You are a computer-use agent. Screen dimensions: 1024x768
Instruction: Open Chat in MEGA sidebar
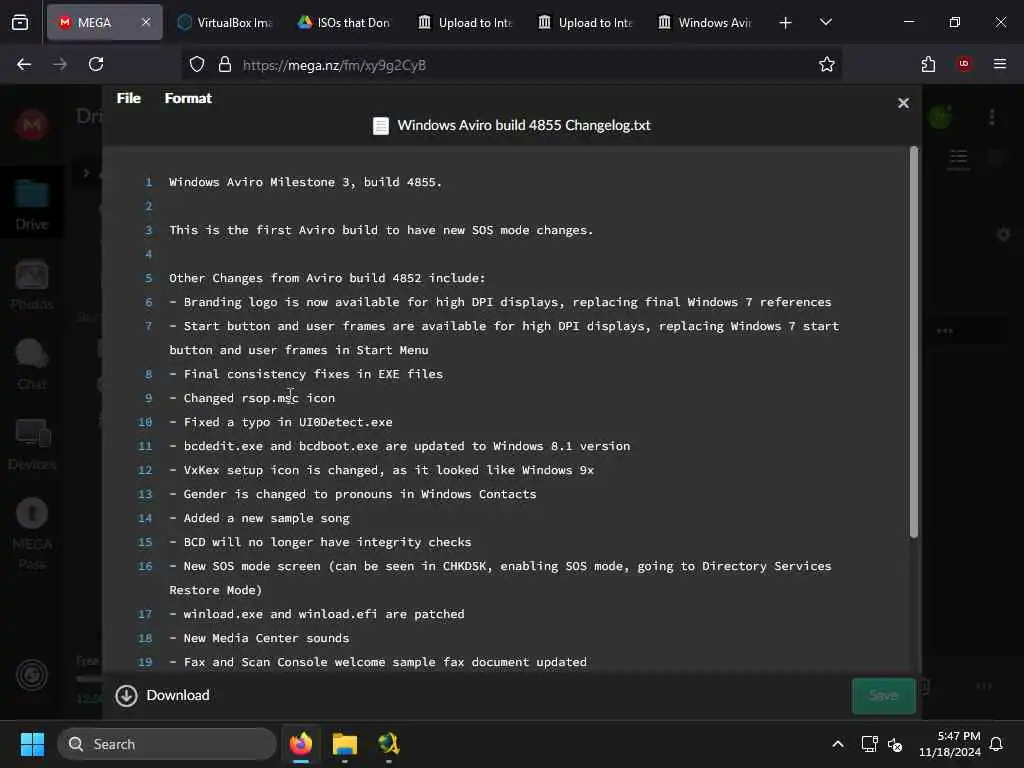[31, 364]
